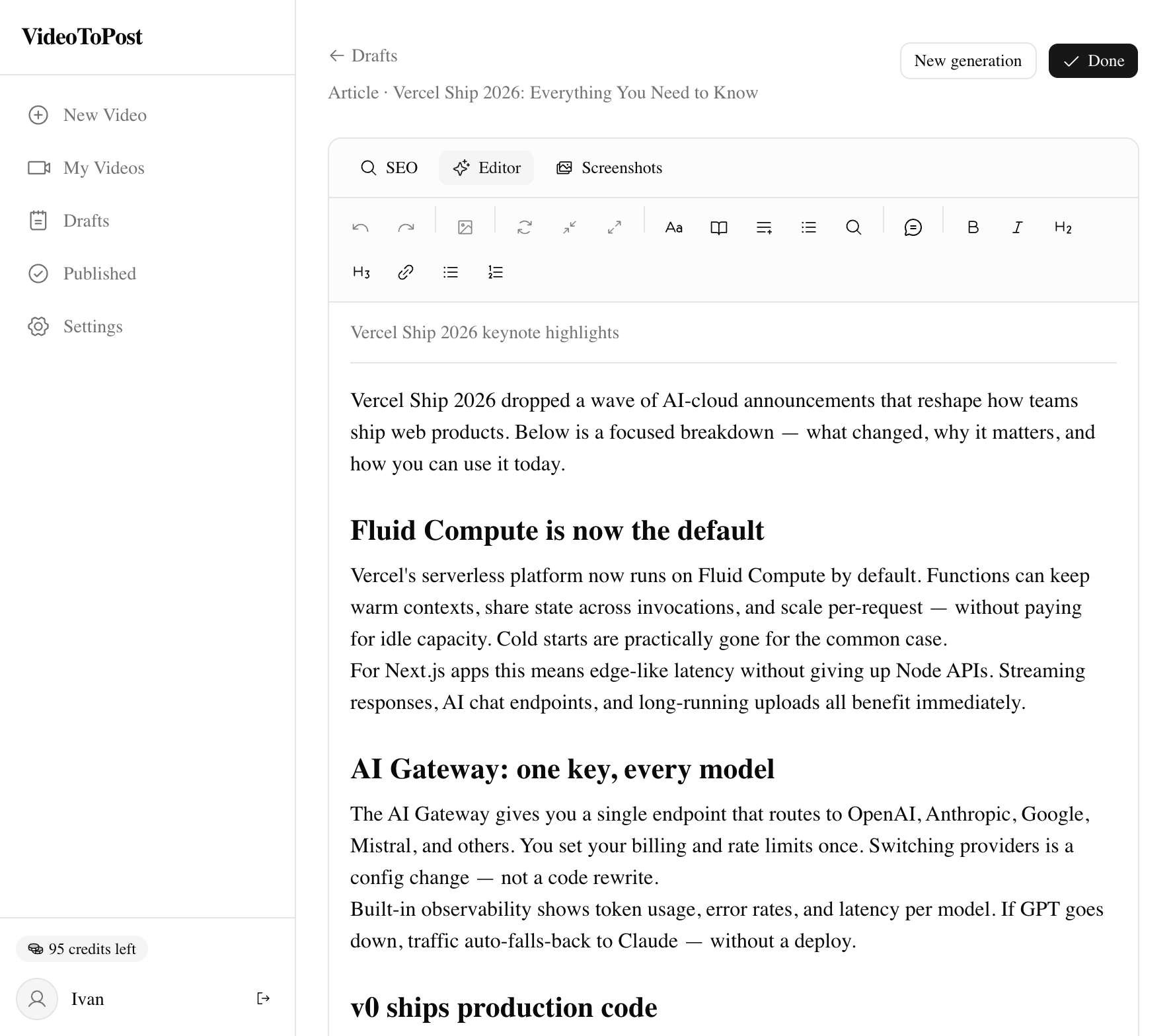
Task: Click the 'v0 ships production code' heading
Action: [x=504, y=1008]
